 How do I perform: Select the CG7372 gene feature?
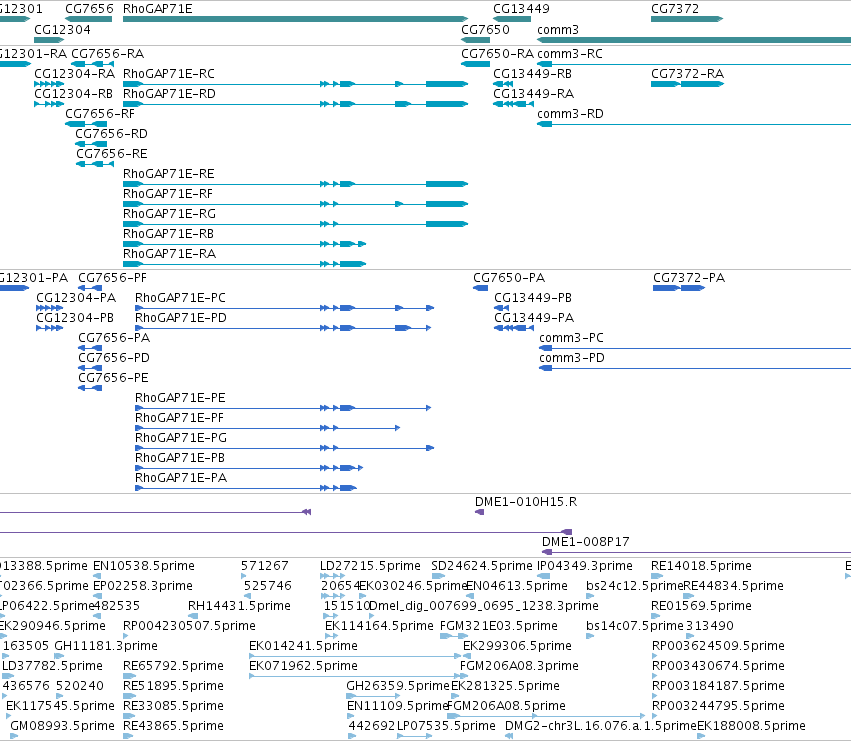tap(687, 19)
